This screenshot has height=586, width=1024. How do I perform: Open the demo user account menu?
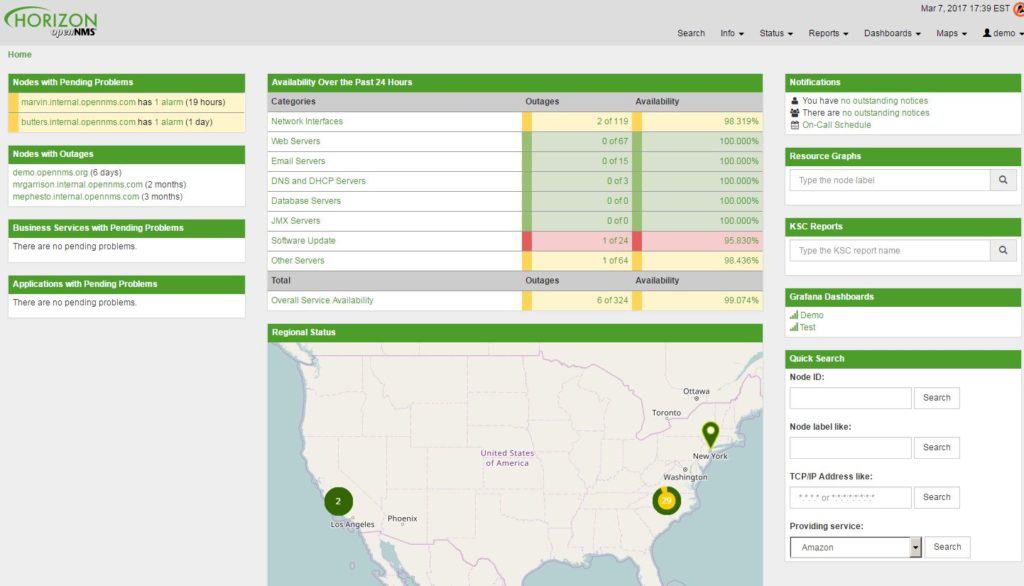point(1003,33)
